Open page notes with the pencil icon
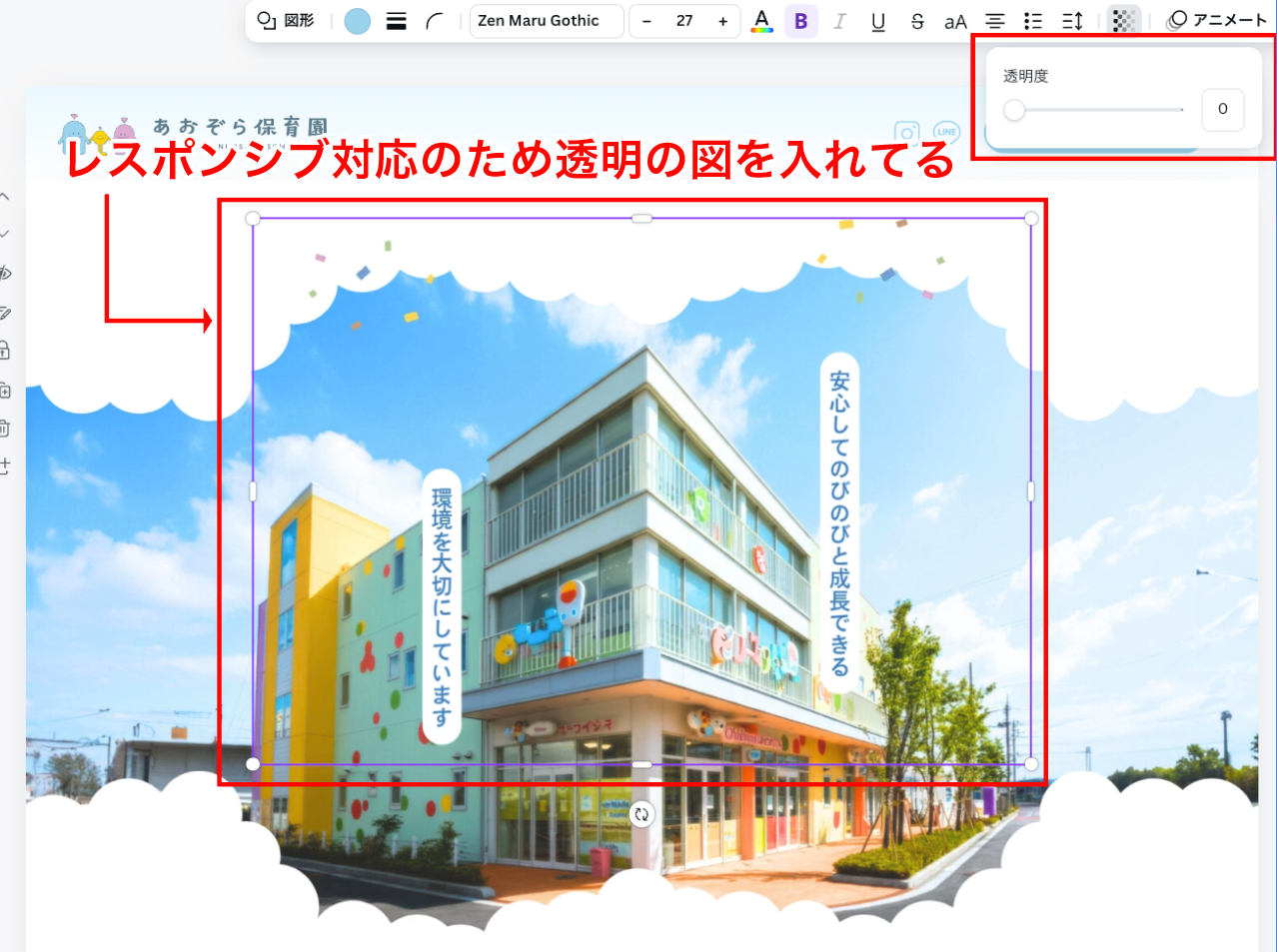 [4, 313]
